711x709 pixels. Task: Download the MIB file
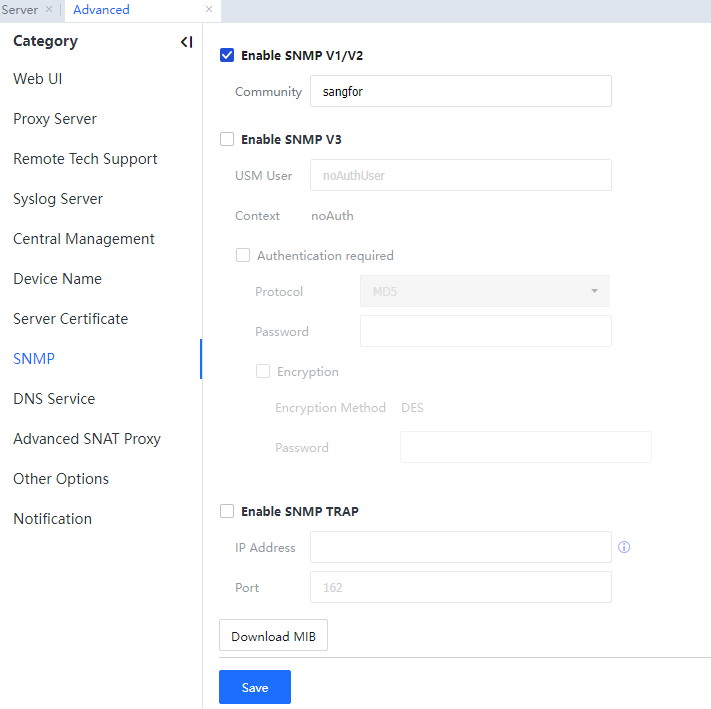pyautogui.click(x=273, y=637)
